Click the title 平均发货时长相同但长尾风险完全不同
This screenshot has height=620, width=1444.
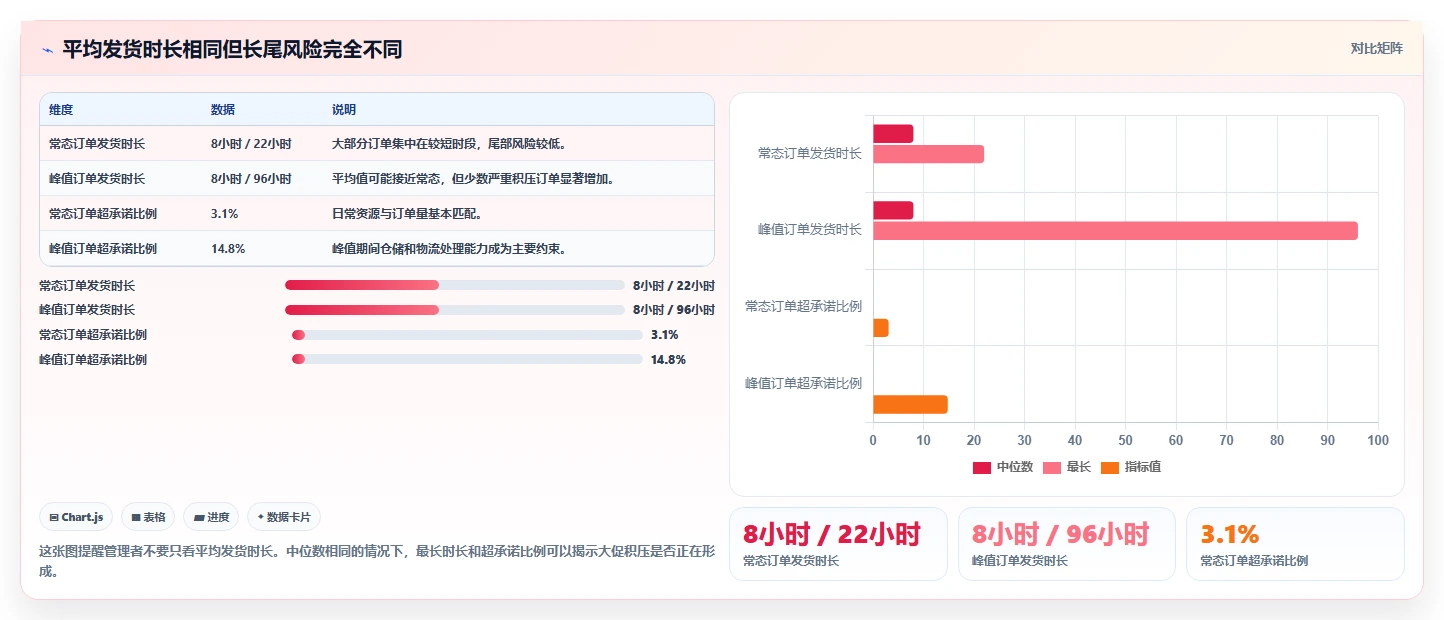[232, 50]
